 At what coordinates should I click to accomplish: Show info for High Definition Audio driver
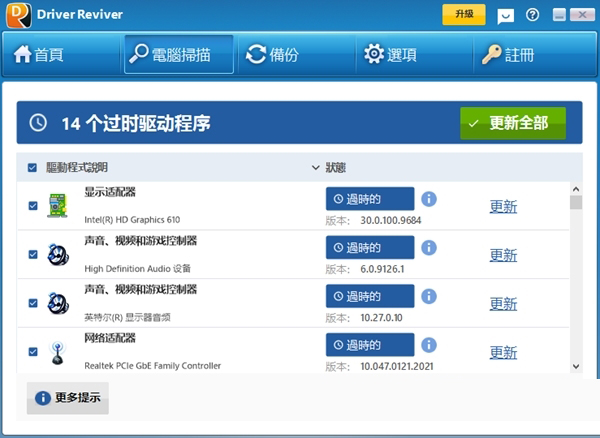point(429,247)
